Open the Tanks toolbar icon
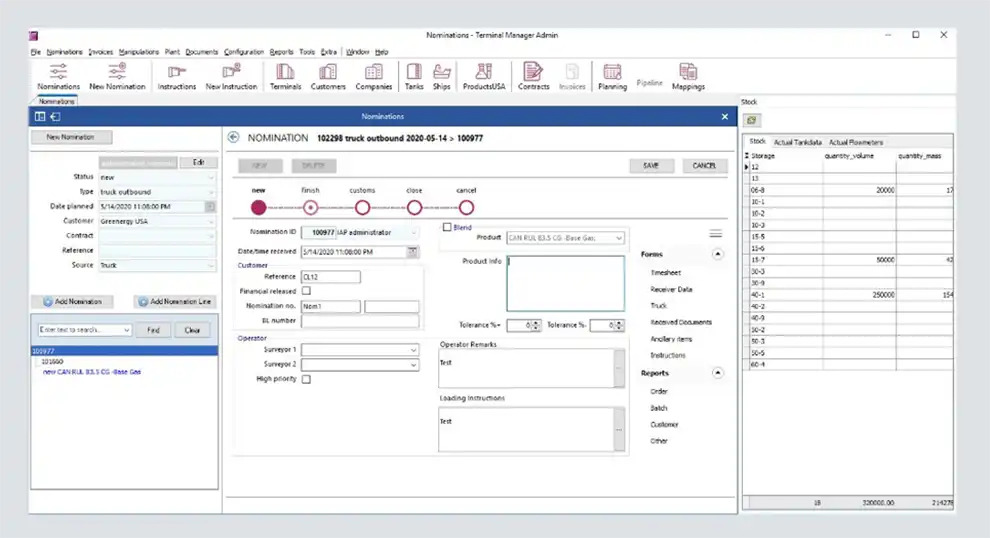 click(414, 76)
